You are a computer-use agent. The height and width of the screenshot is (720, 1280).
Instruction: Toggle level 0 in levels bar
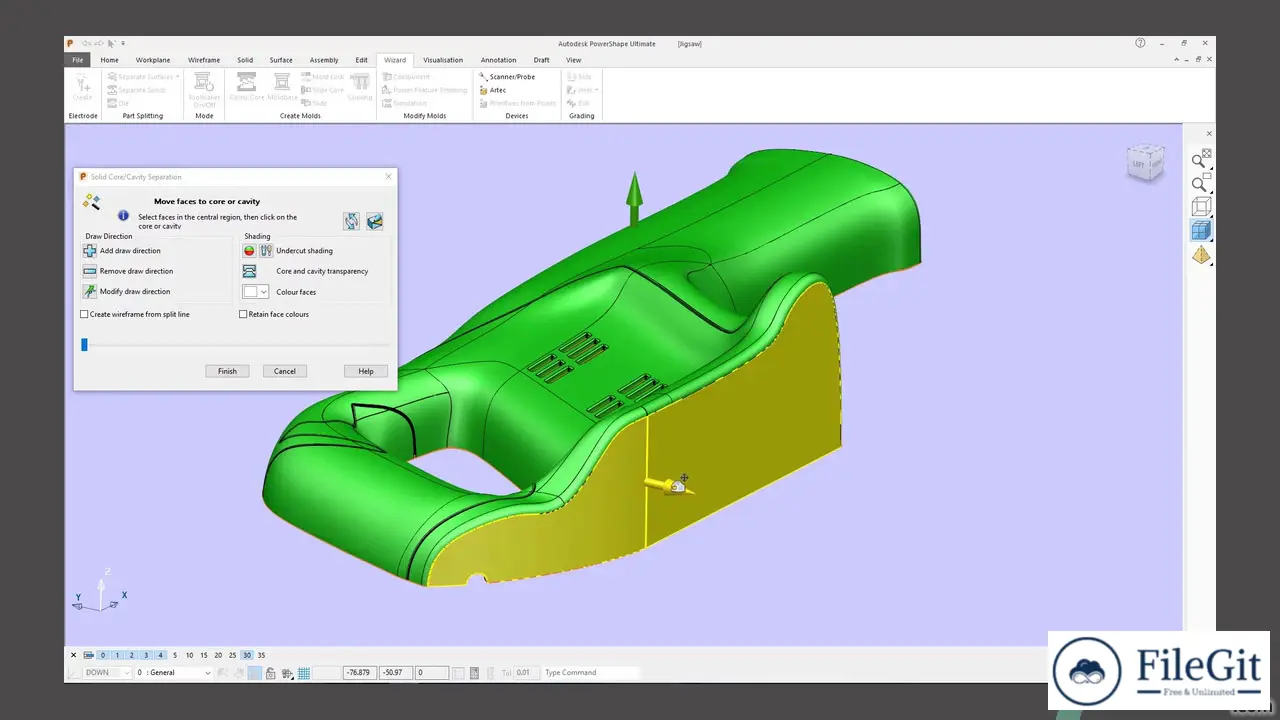tap(103, 655)
